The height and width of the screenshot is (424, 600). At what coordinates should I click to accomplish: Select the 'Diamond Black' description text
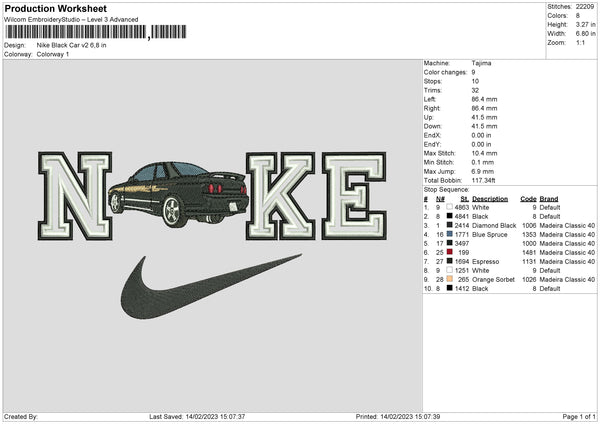click(494, 225)
